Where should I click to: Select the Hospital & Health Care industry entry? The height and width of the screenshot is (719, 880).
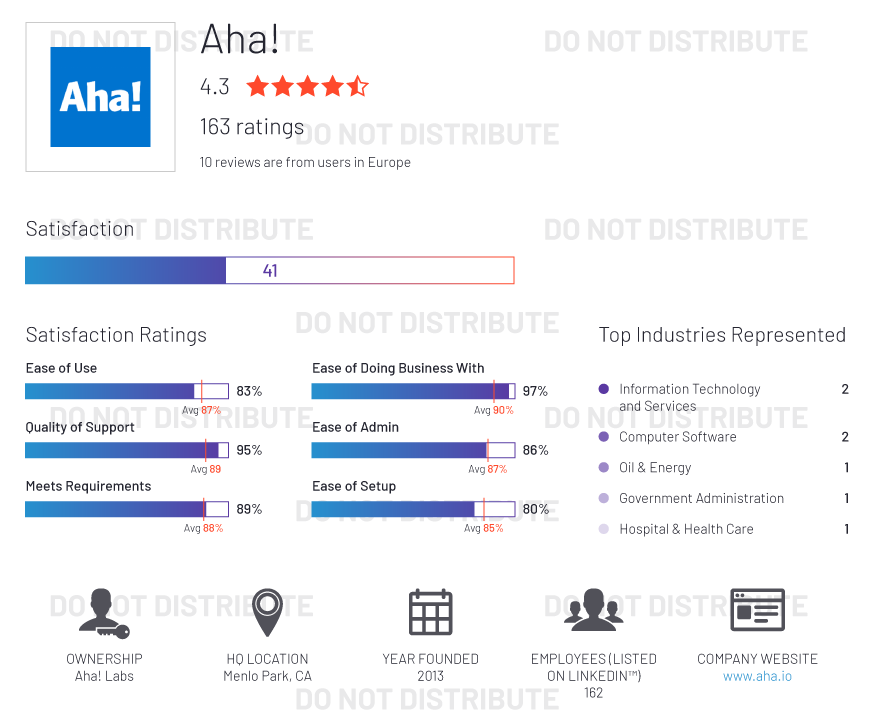pyautogui.click(x=686, y=529)
